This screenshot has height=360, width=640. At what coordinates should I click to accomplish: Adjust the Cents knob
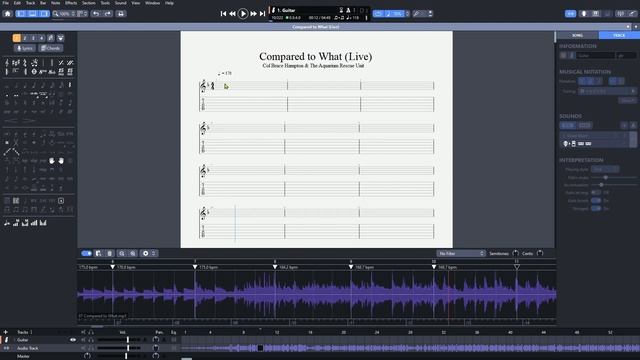tap(540, 253)
